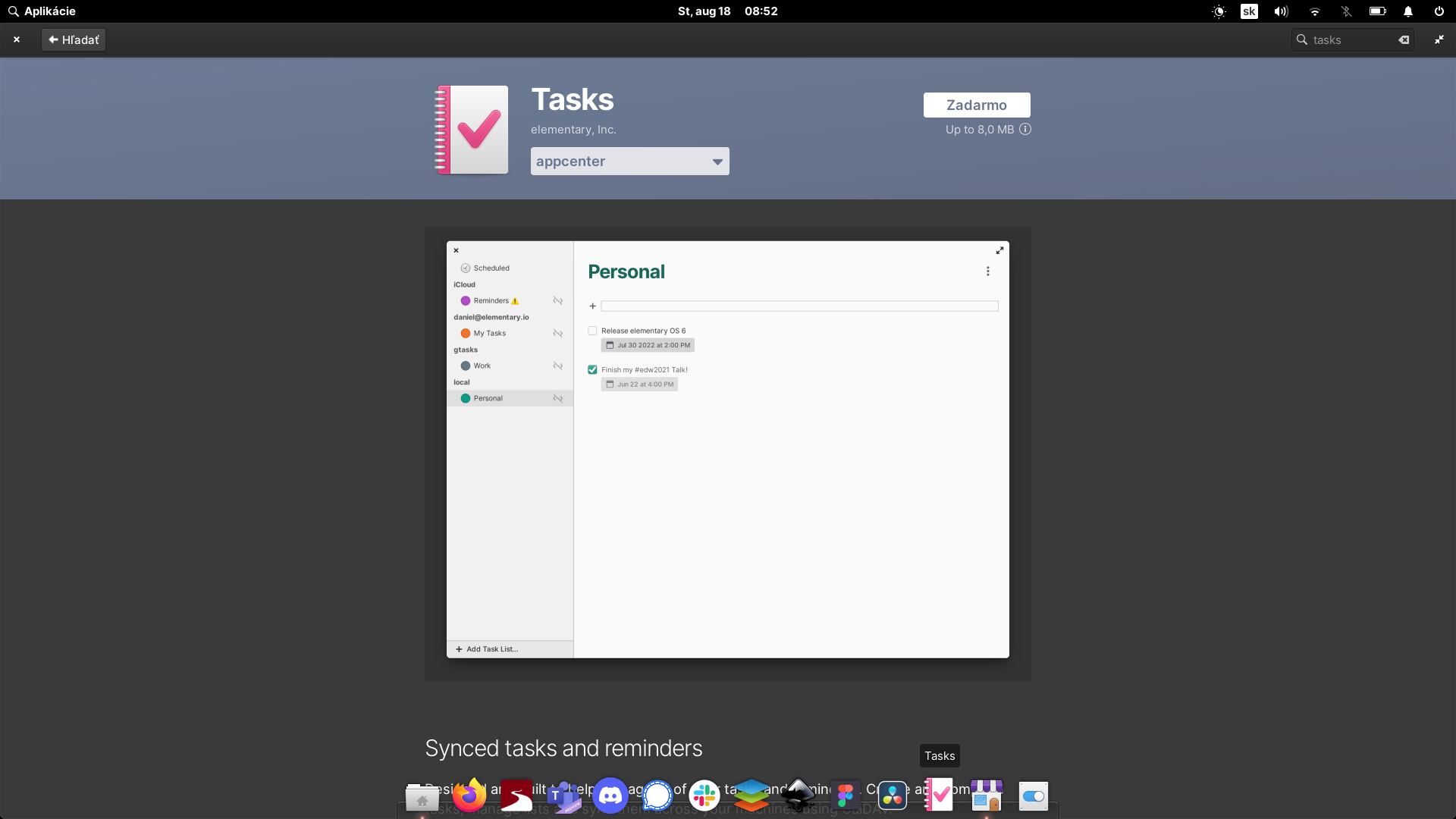Image resolution: width=1456 pixels, height=819 pixels.
Task: Click the Tasks notebook app icon
Action: [471, 130]
